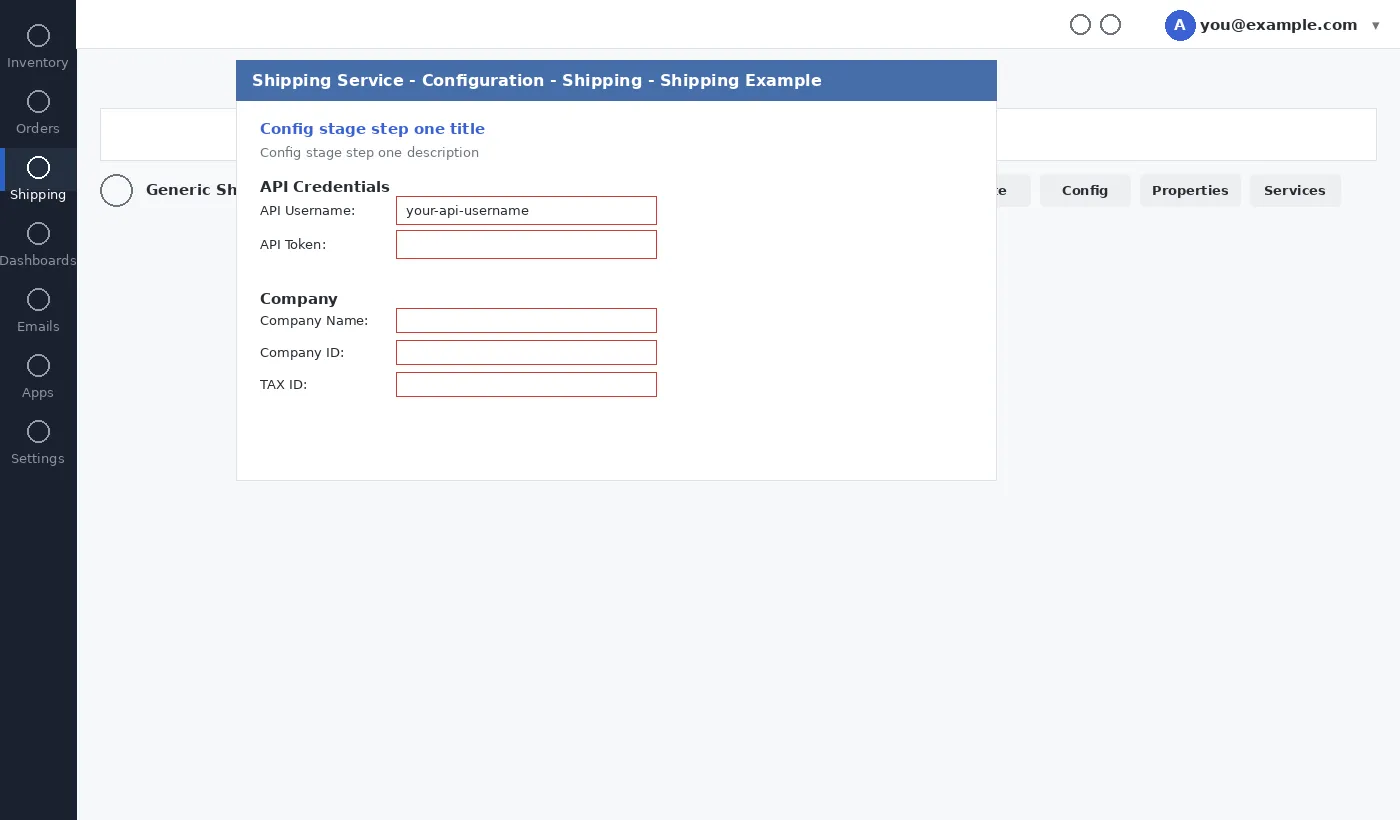Image resolution: width=1400 pixels, height=820 pixels.
Task: Focus the Company Name input
Action: [x=526, y=320]
